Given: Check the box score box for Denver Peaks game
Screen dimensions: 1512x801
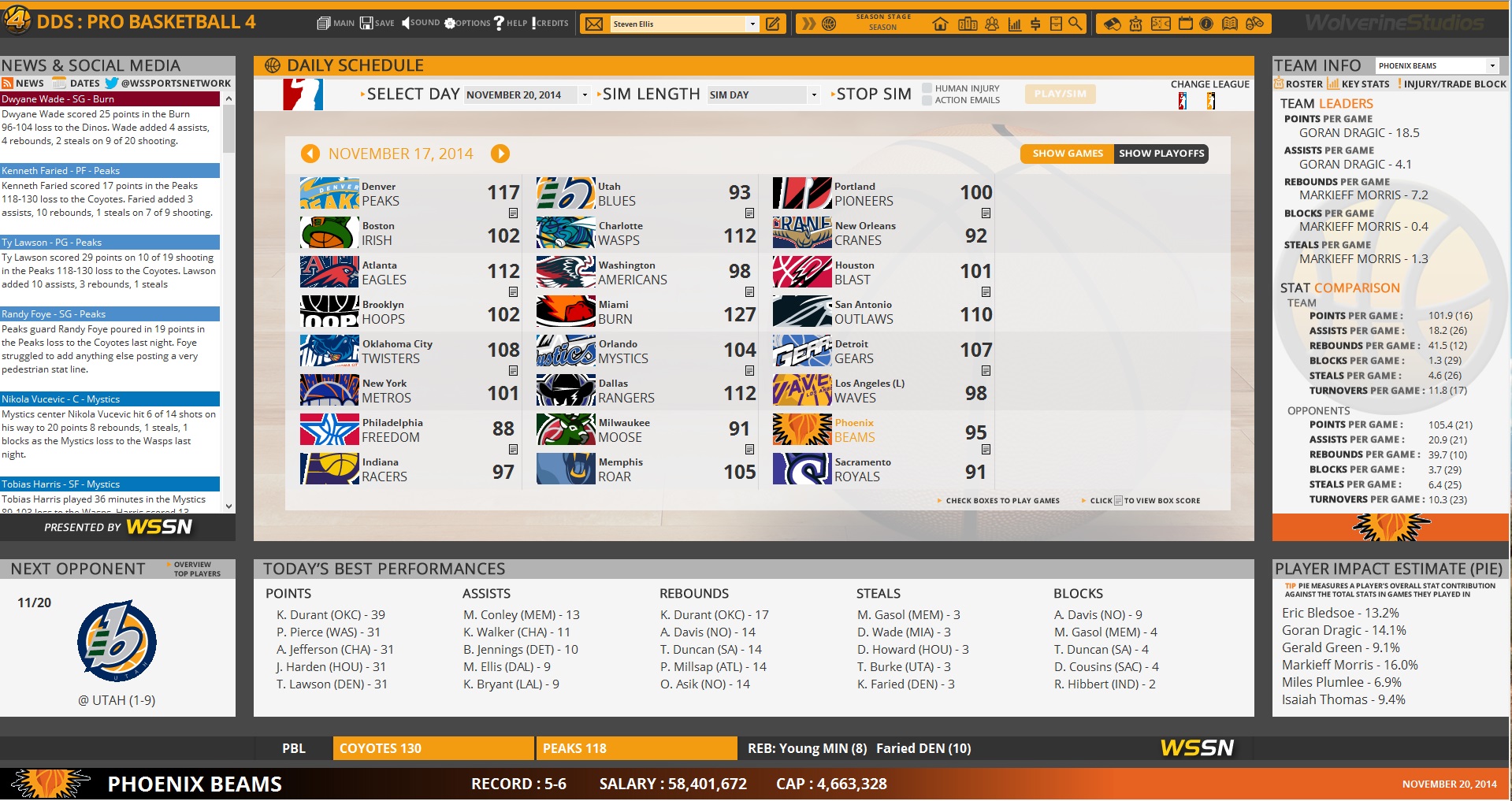Looking at the screenshot, I should (x=513, y=213).
